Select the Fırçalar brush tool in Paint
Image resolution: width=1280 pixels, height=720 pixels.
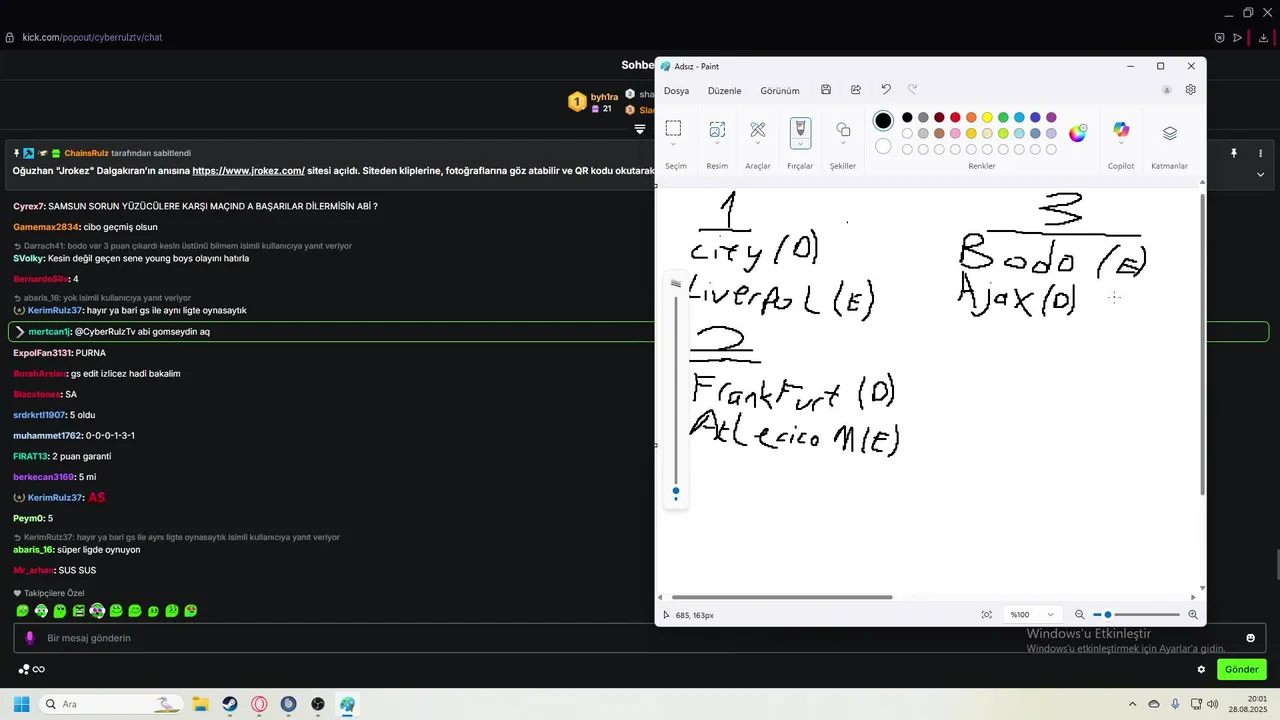800,129
